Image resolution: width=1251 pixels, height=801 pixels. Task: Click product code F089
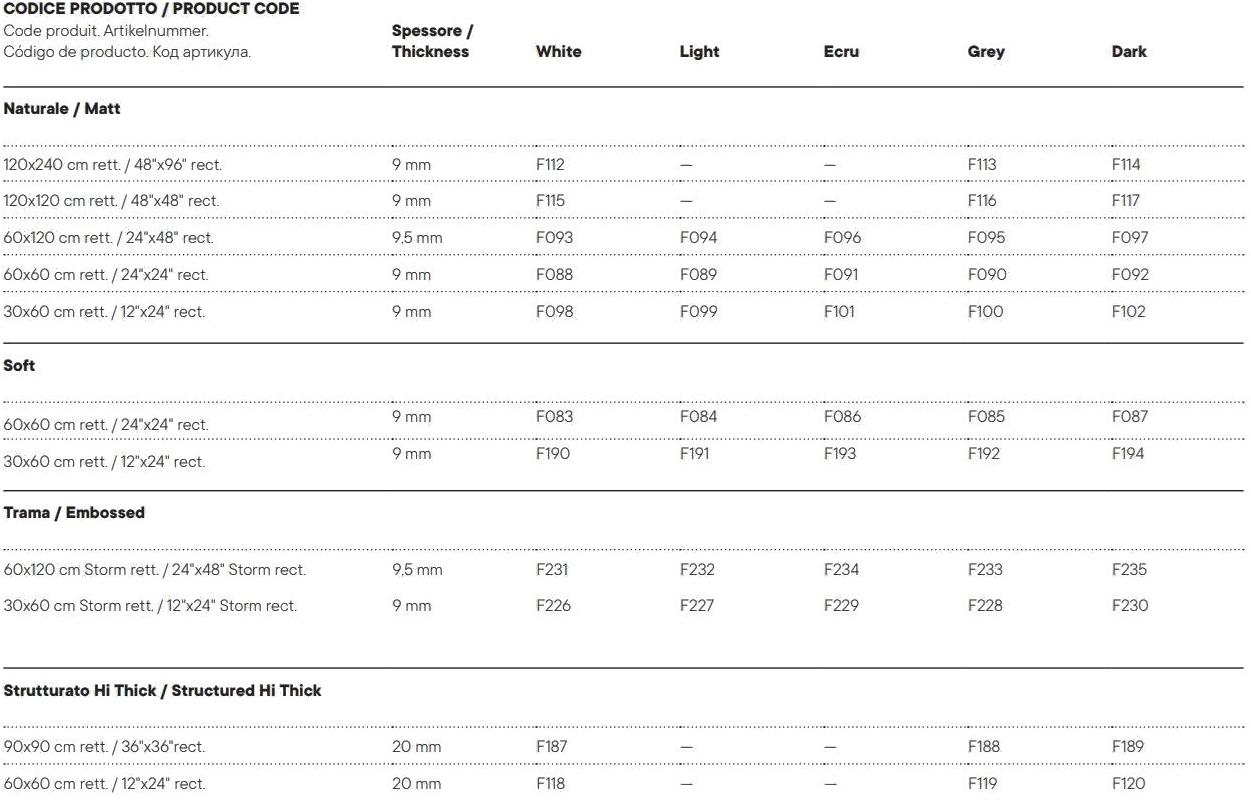pos(698,275)
